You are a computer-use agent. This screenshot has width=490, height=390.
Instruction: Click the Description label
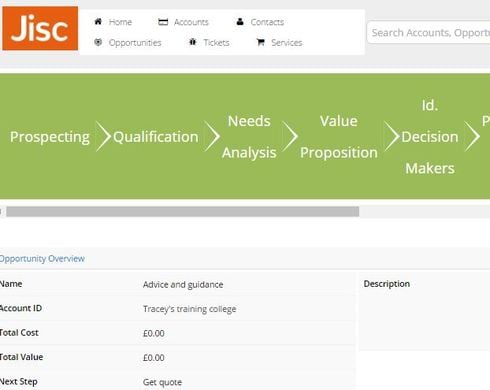(x=387, y=284)
